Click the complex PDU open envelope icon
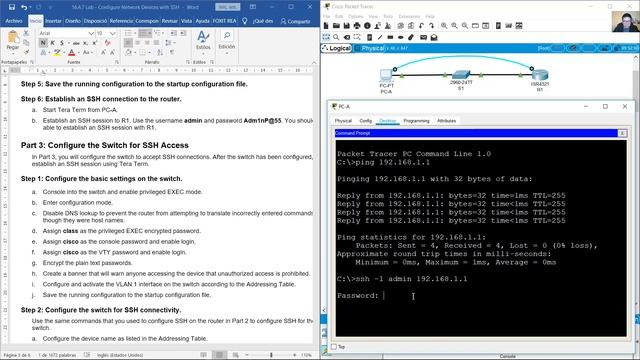640x360 pixels. pos(434,37)
